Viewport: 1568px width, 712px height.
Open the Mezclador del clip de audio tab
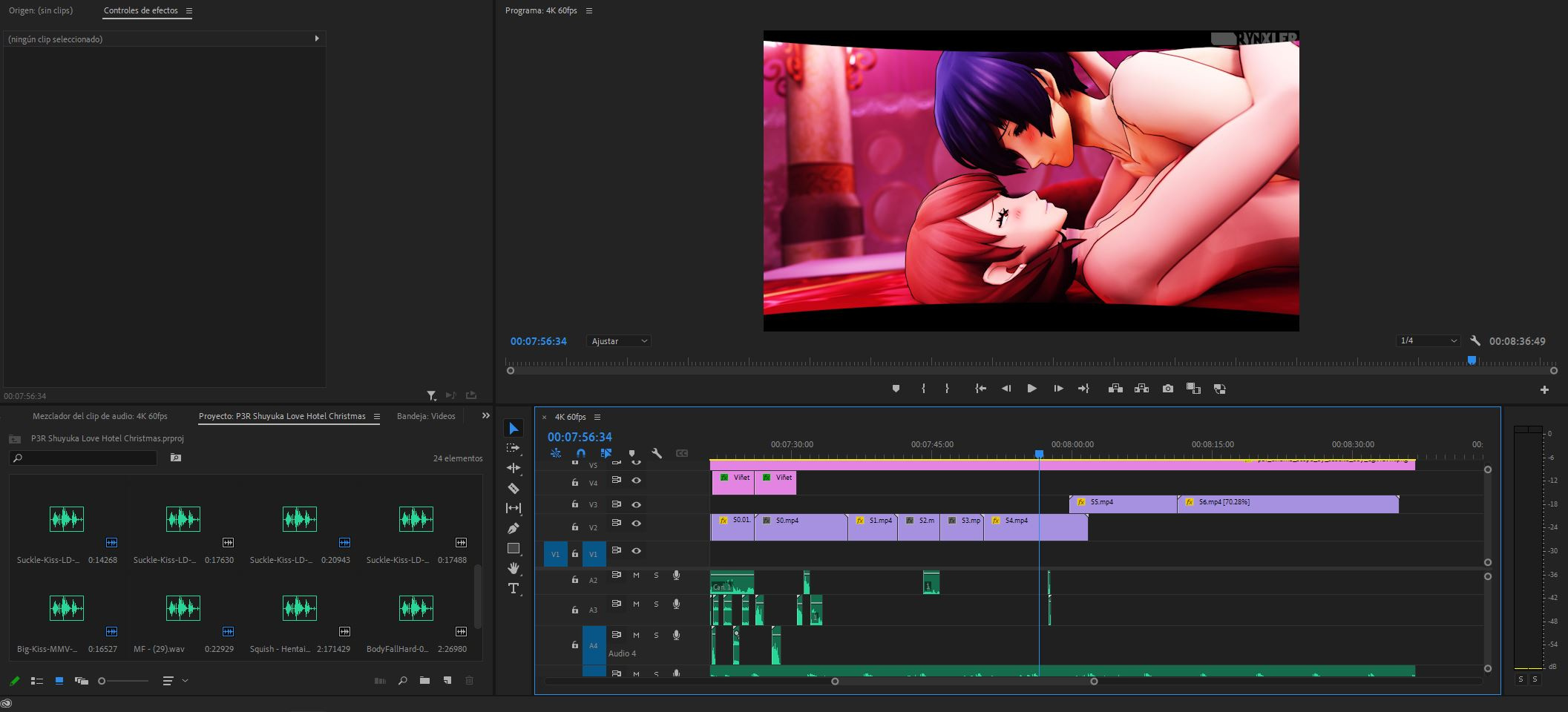coord(100,417)
